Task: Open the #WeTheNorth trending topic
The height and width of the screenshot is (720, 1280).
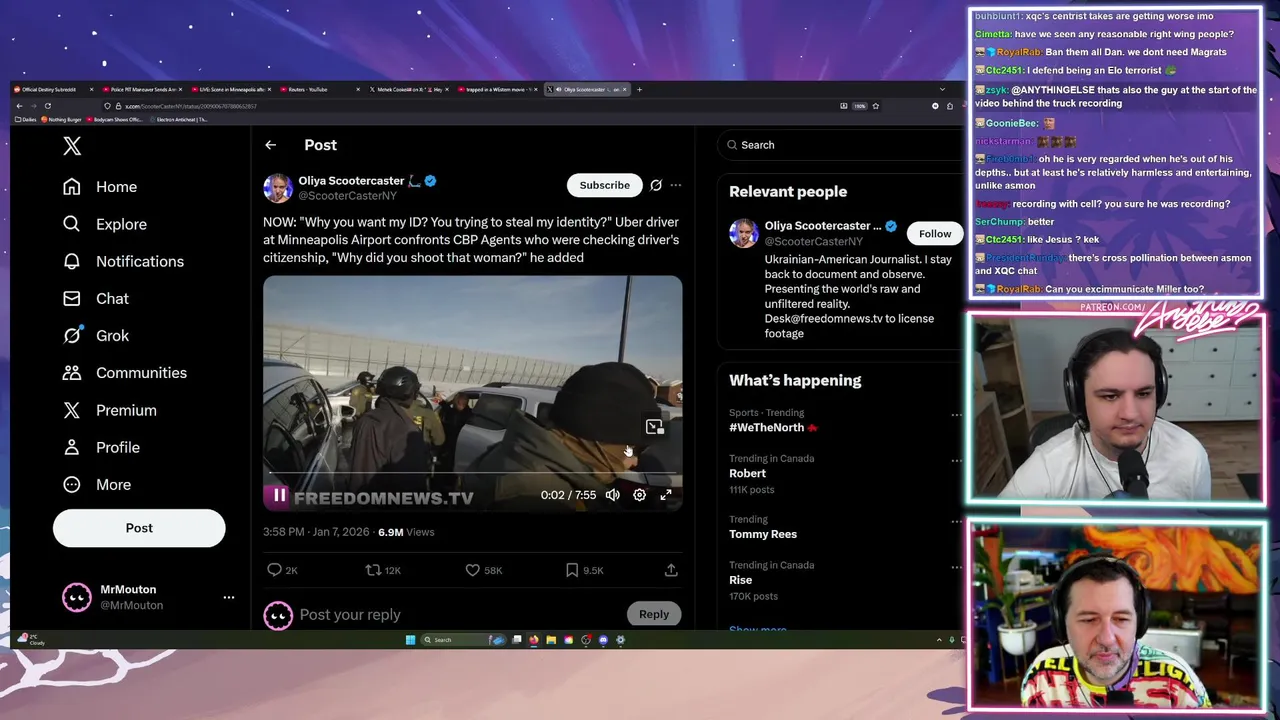Action: pos(773,427)
